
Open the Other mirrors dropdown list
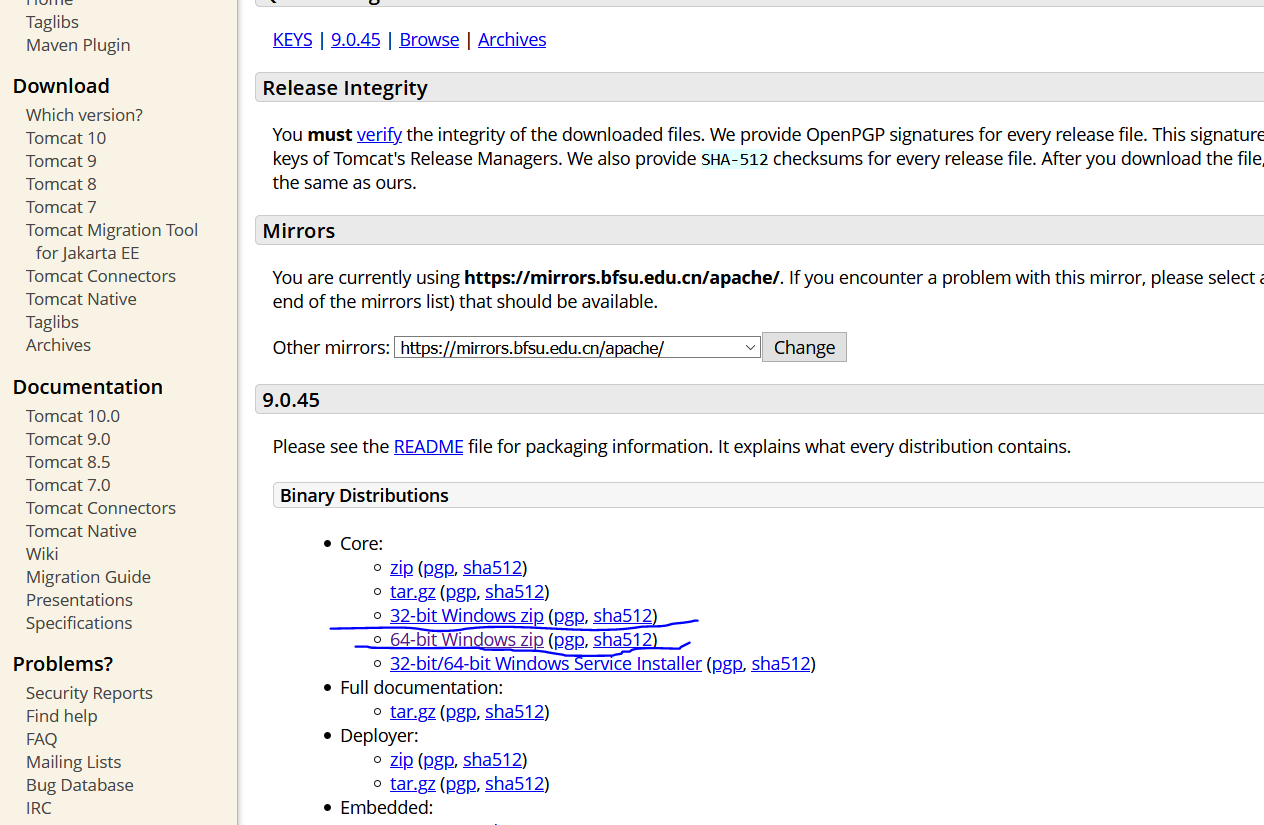point(577,348)
